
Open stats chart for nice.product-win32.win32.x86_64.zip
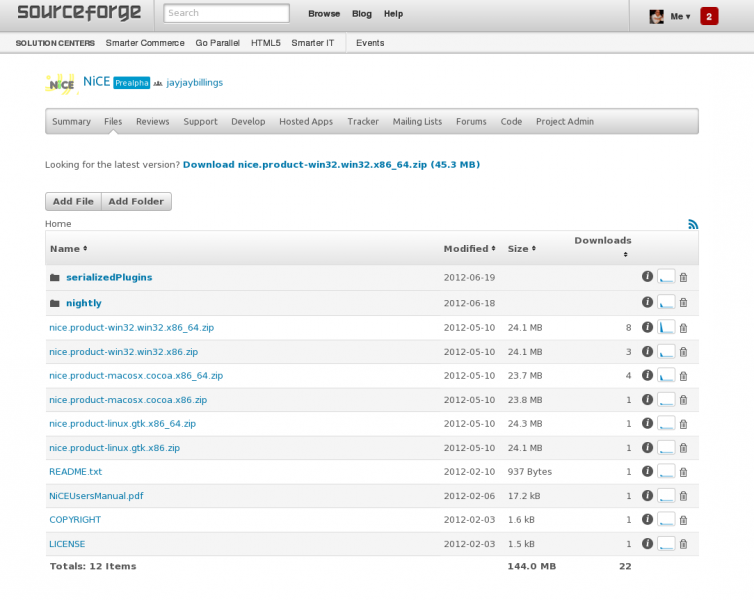pos(666,327)
